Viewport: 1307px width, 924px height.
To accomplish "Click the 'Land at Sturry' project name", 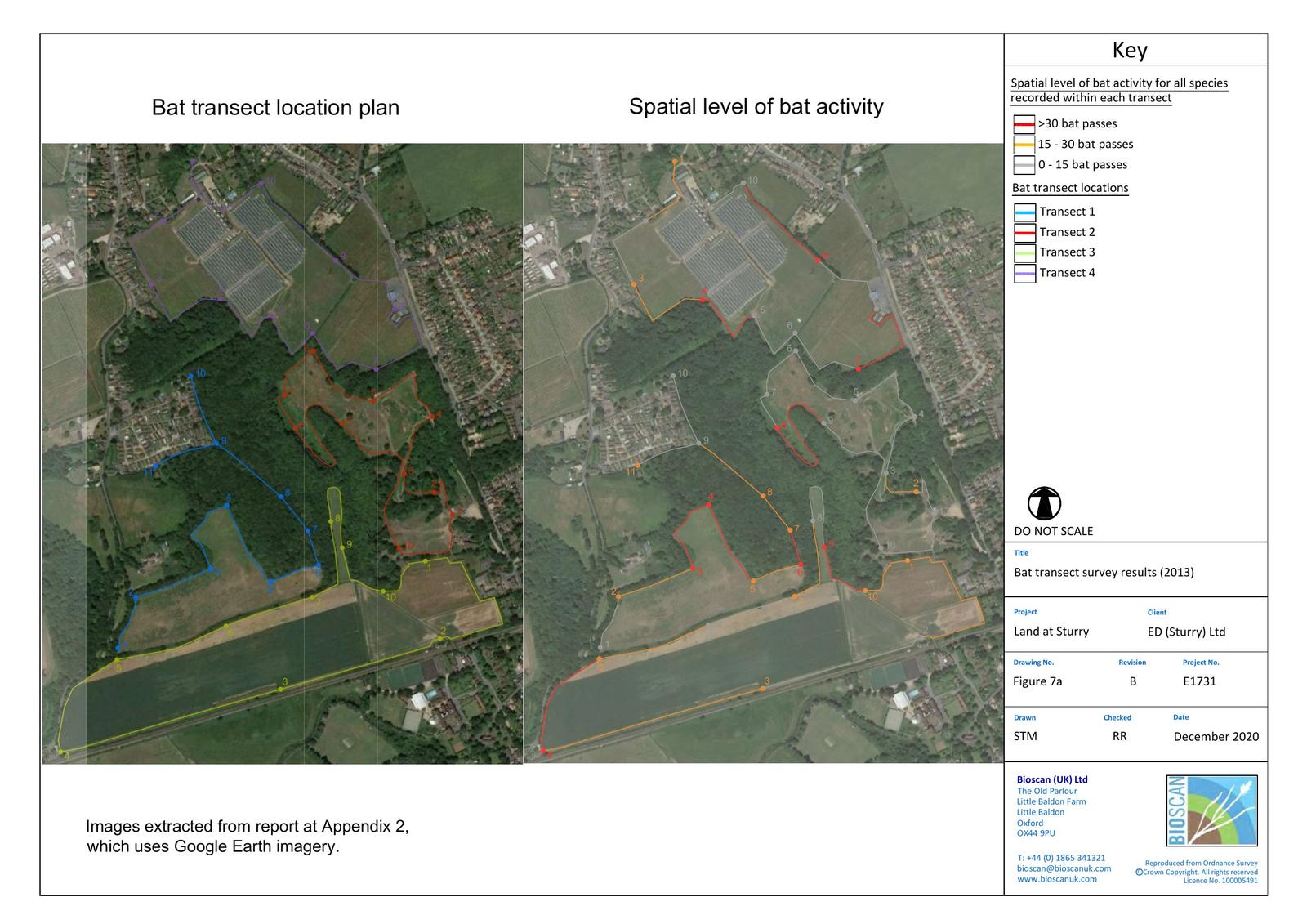I will [x=1051, y=632].
